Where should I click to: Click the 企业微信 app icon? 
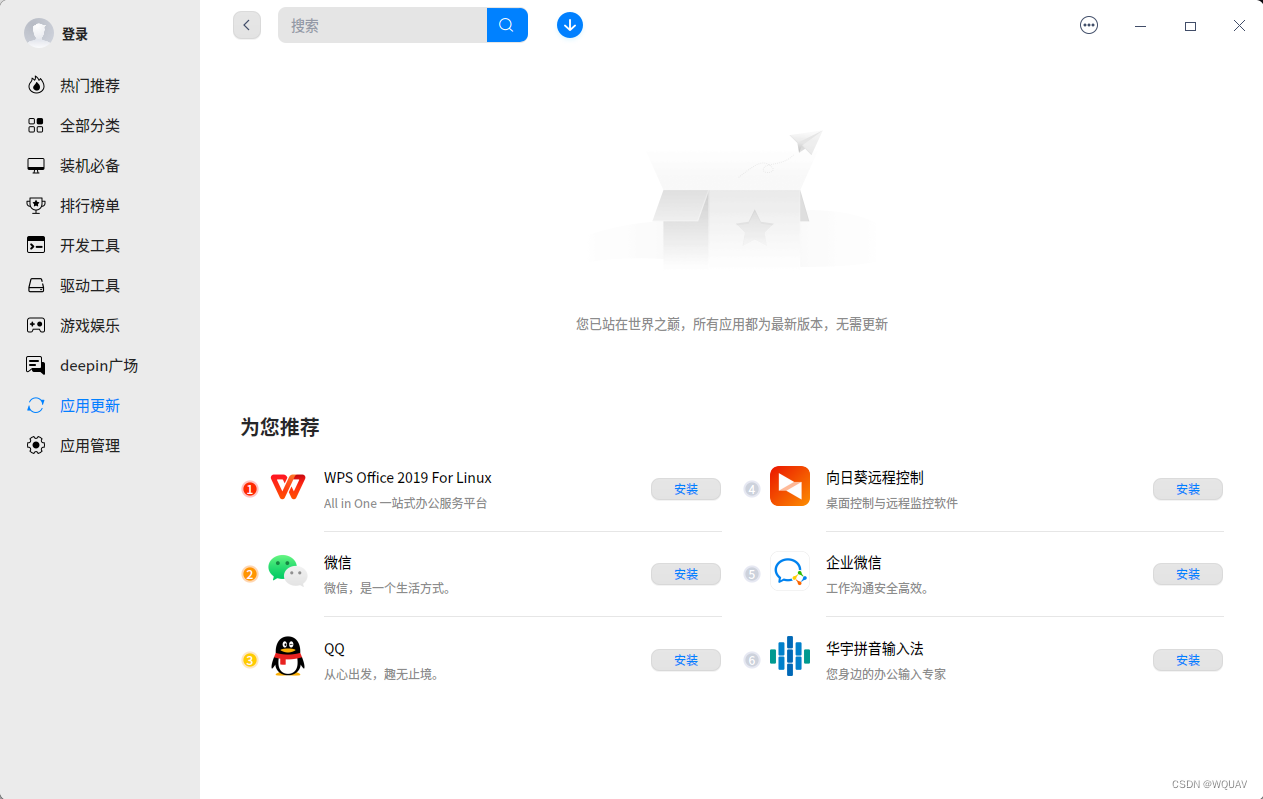[x=790, y=571]
